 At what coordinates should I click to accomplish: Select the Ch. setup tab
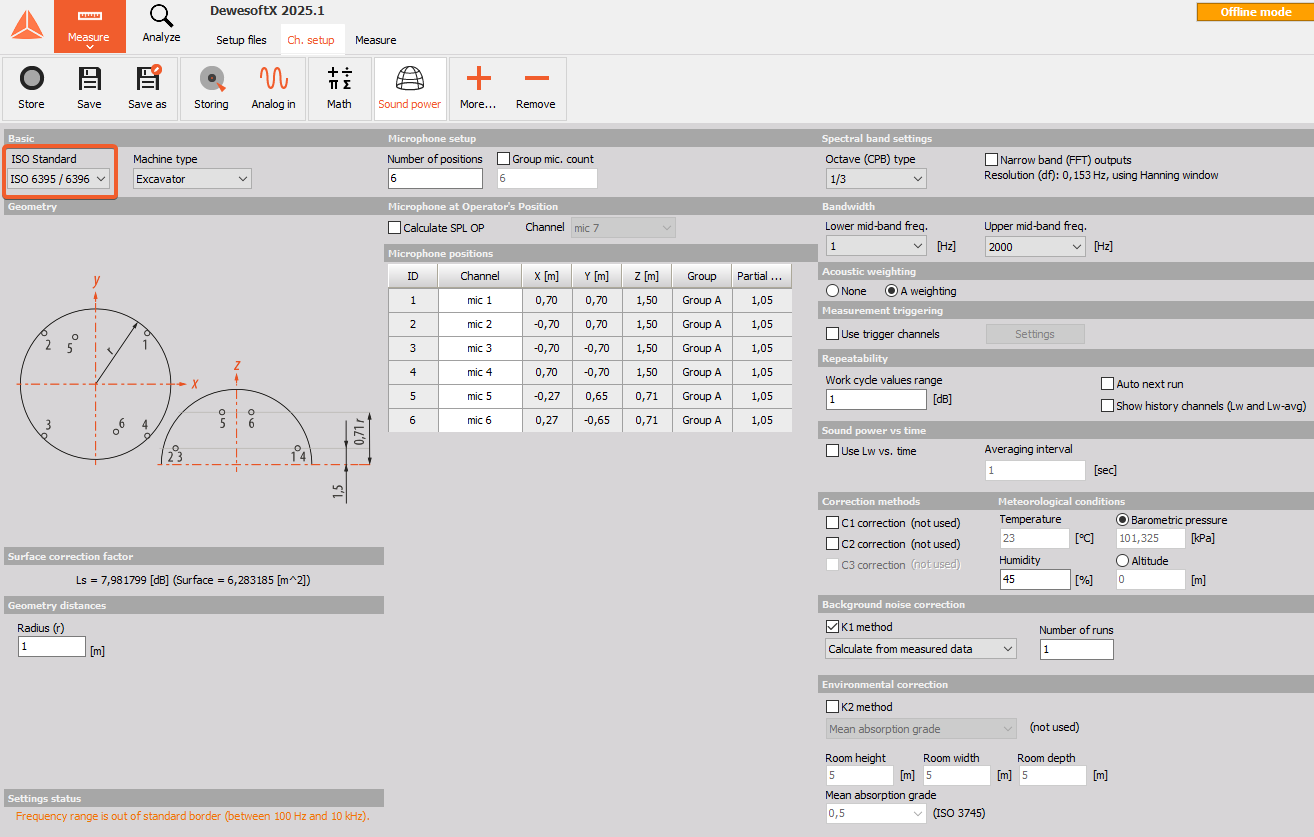click(311, 40)
